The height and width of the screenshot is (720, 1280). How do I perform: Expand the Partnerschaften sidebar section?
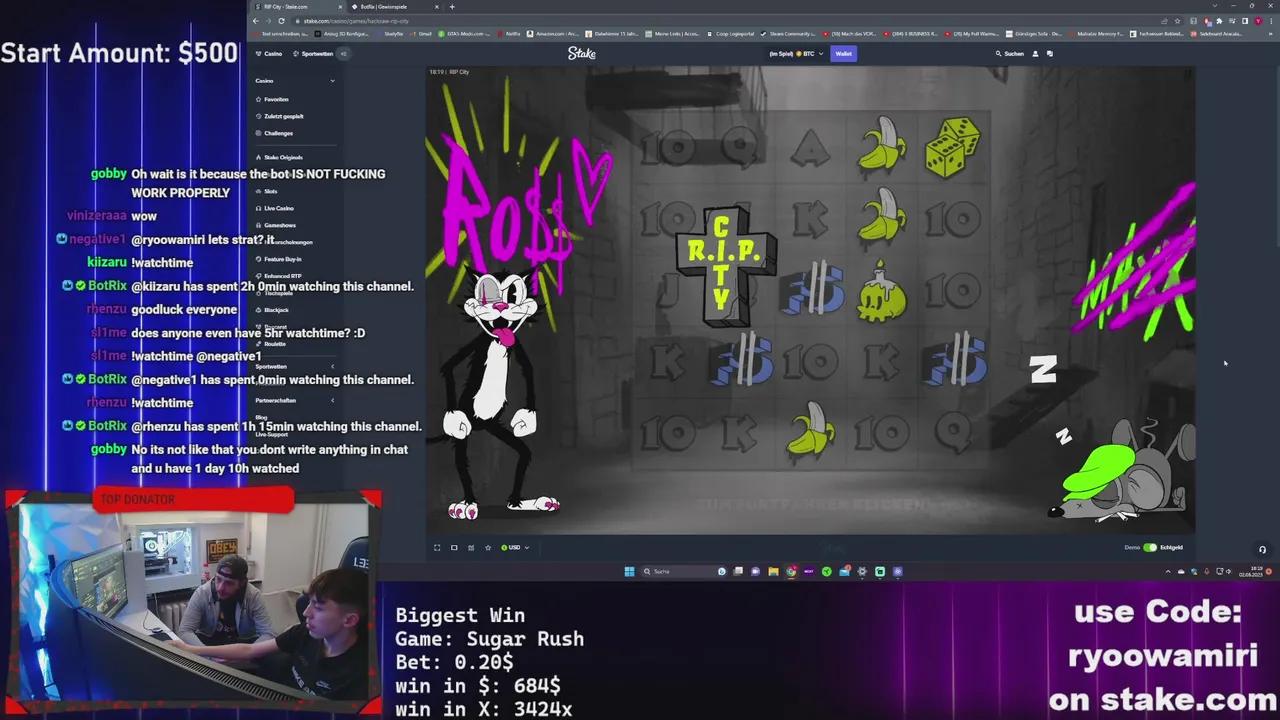pos(332,400)
